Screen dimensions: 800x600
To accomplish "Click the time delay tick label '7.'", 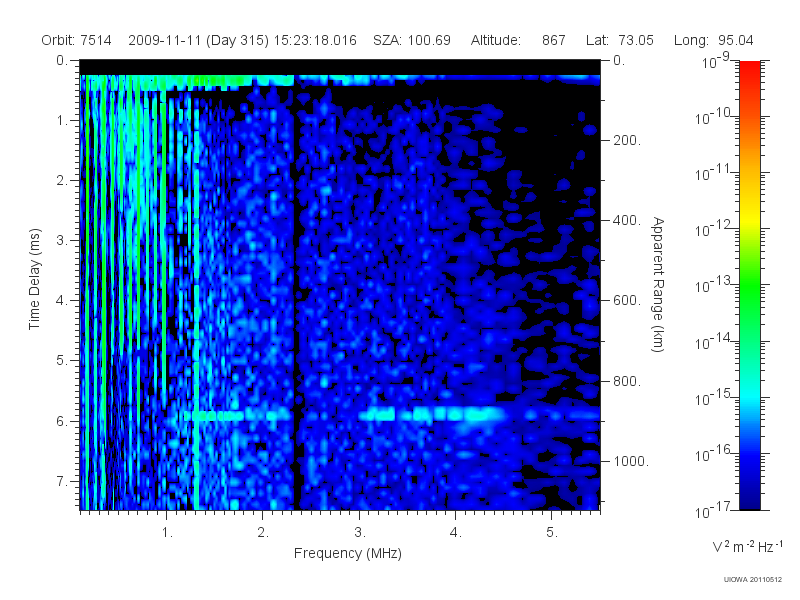I will [62, 481].
